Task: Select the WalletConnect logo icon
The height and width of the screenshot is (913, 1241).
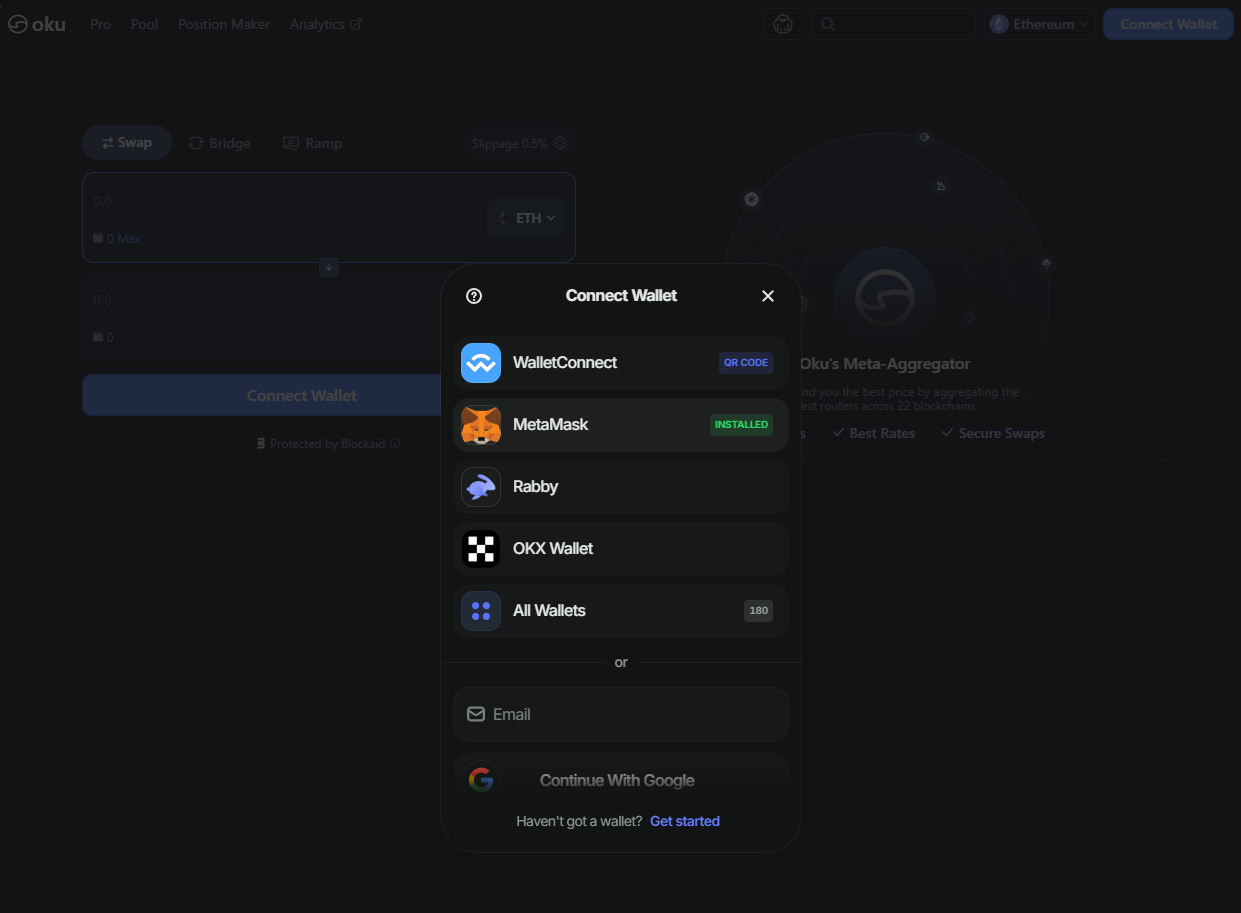Action: 481,363
